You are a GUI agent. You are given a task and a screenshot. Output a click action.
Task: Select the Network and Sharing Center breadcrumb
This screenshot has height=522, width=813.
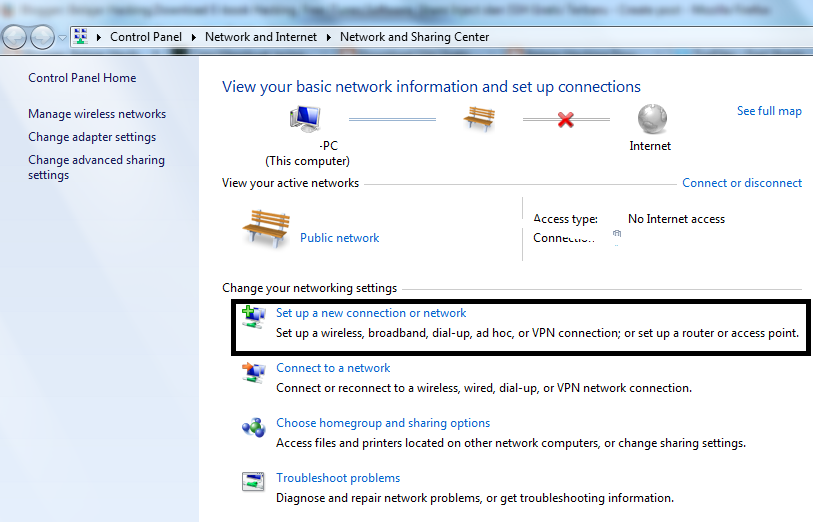click(414, 37)
